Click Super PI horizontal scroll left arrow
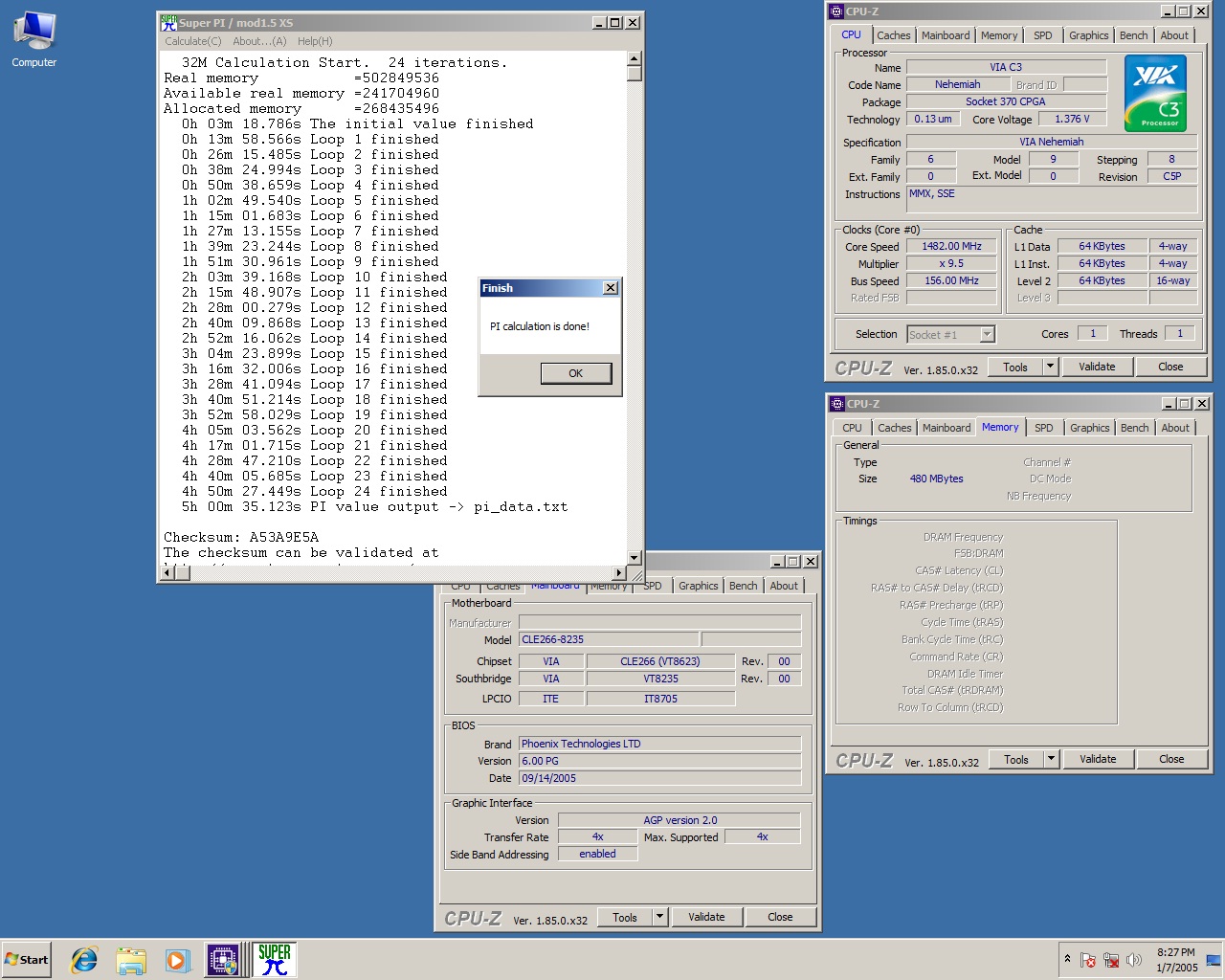 (167, 572)
